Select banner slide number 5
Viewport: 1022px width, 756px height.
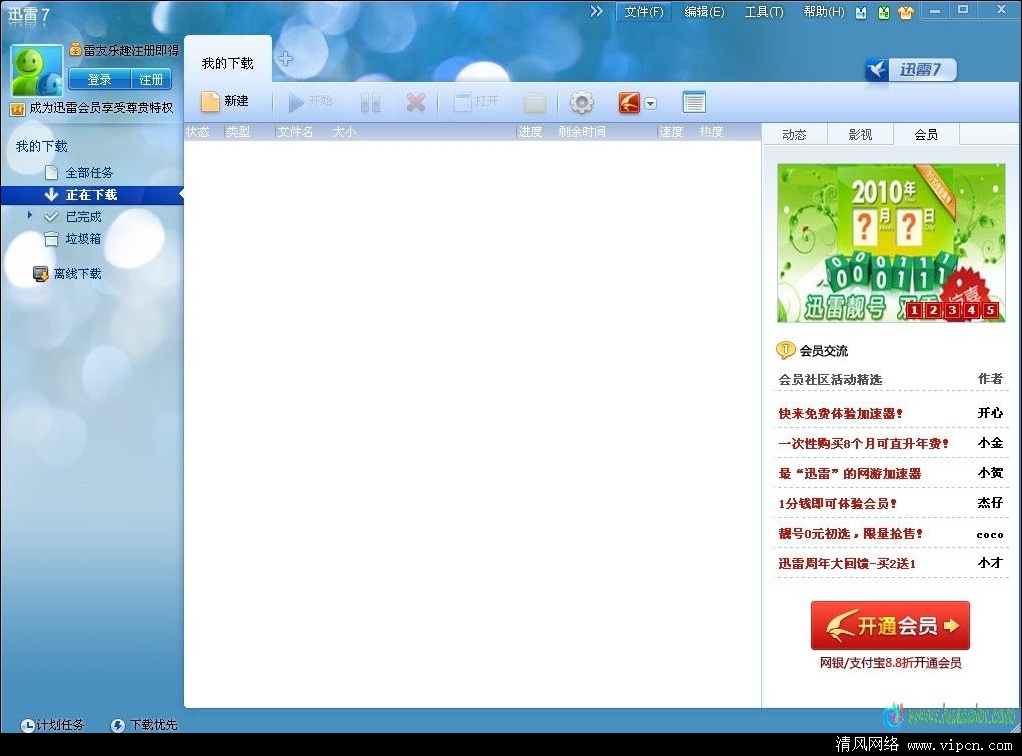[x=991, y=310]
